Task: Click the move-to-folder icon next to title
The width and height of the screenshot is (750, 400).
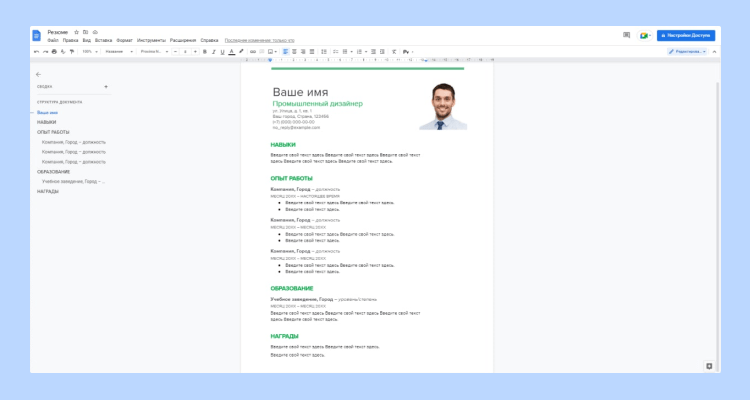Action: (x=85, y=32)
